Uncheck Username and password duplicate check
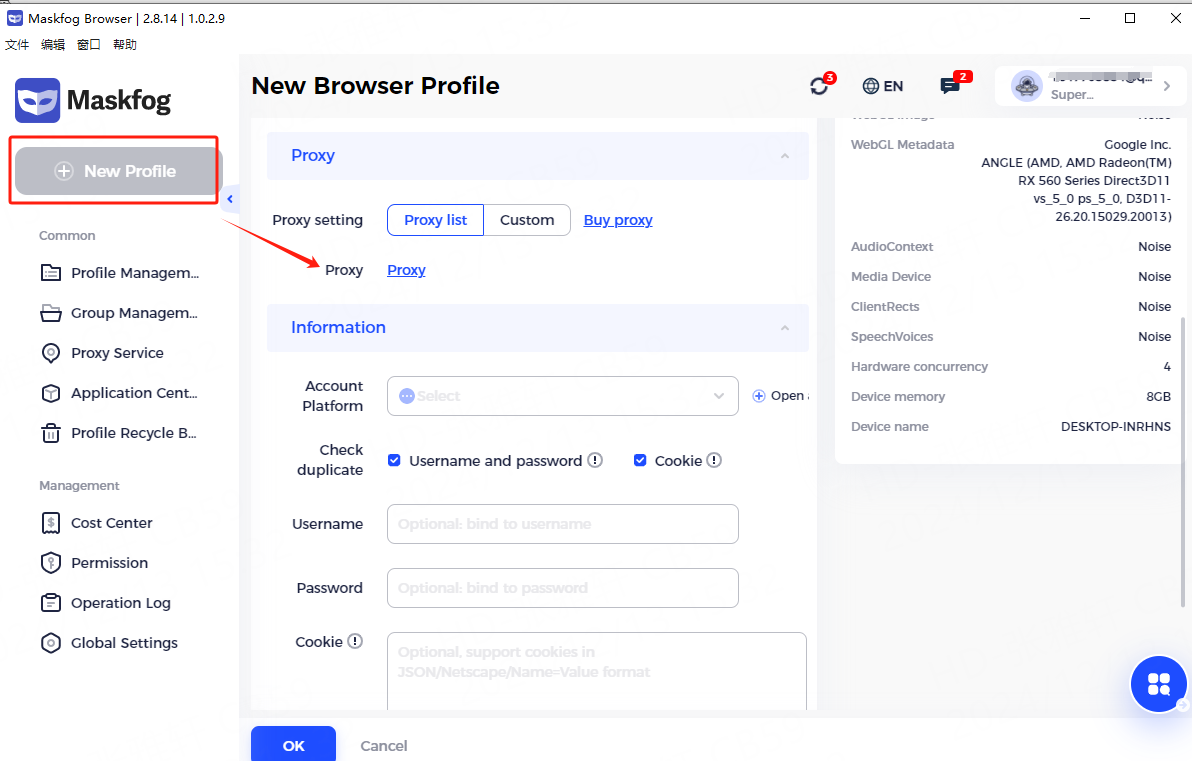This screenshot has width=1192, height=761. pos(394,461)
